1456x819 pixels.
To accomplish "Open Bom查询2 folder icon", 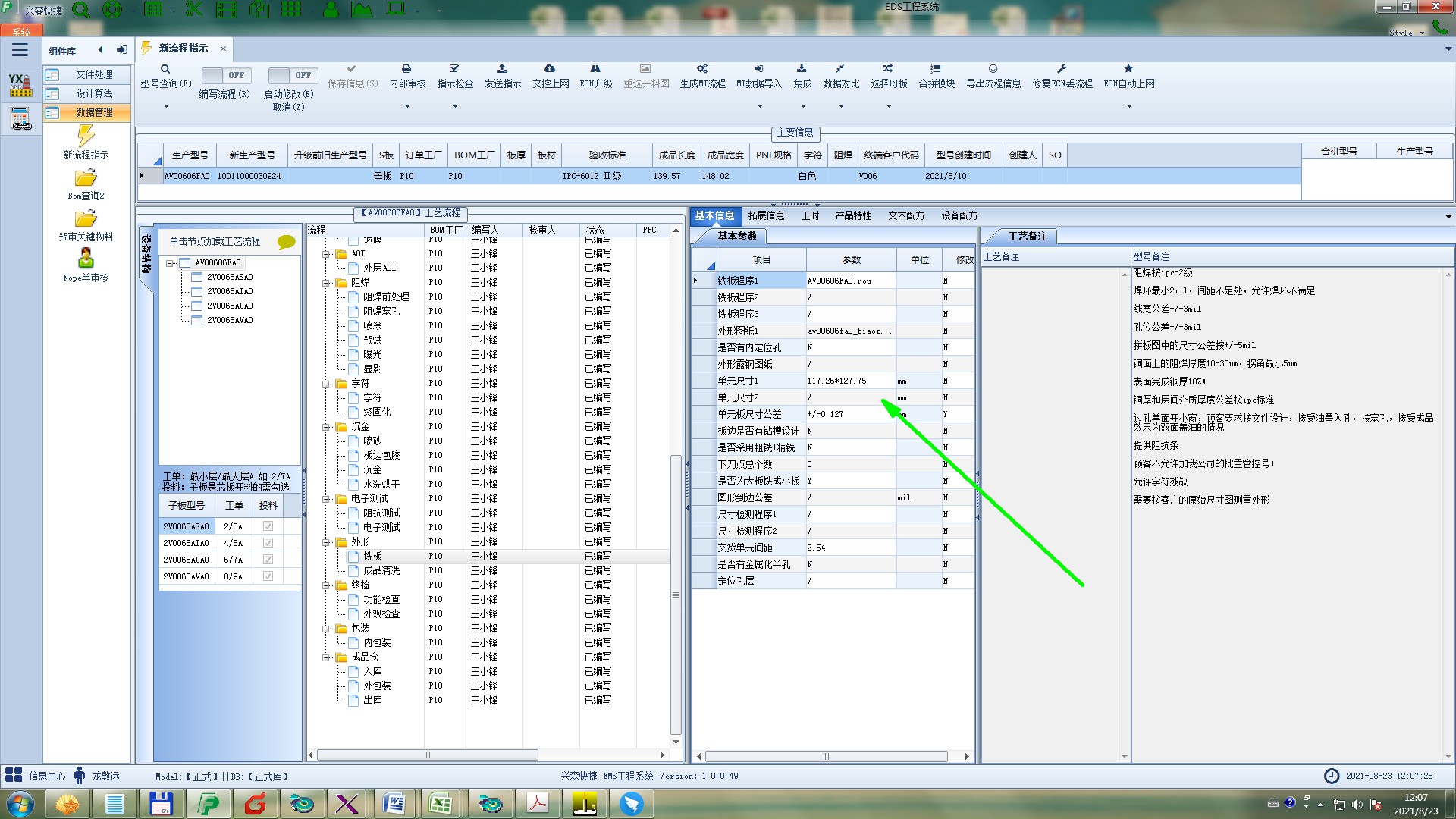I will [86, 178].
